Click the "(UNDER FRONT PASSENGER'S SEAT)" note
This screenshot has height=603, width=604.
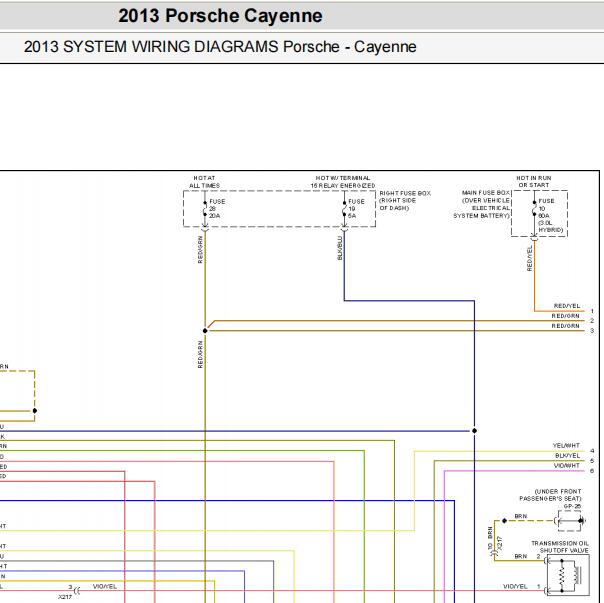click(550, 495)
